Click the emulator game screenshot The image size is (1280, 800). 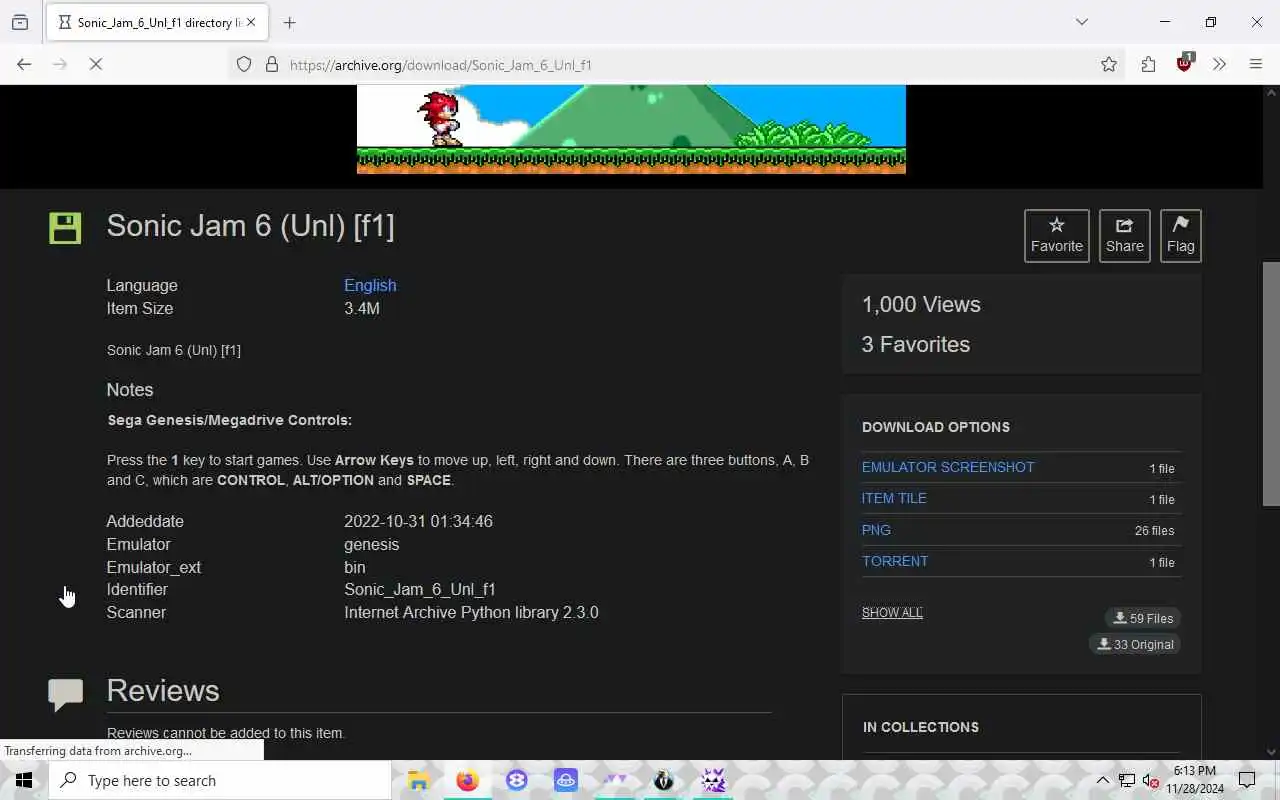(631, 129)
